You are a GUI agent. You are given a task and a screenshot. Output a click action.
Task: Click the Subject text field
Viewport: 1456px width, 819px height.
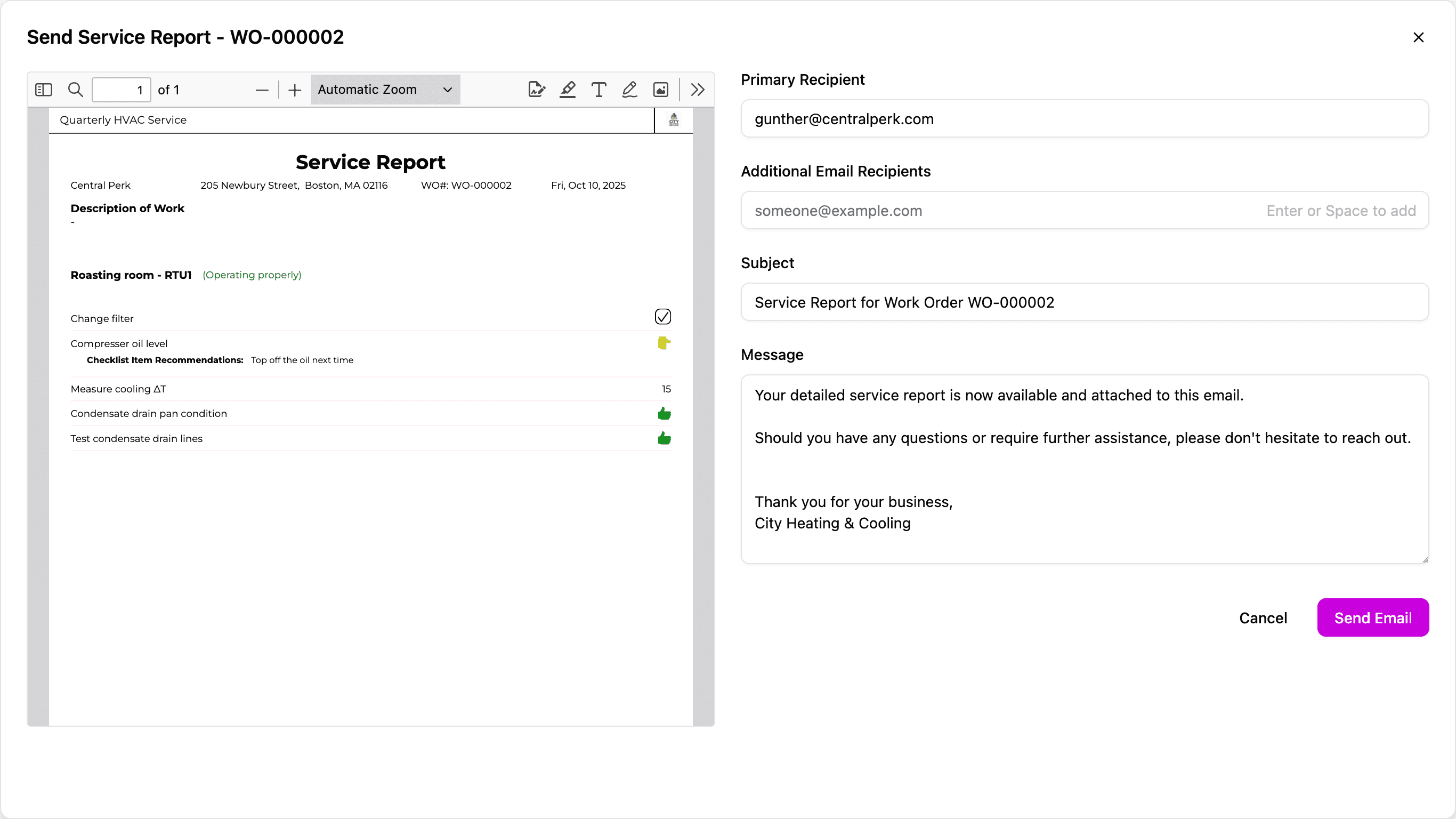click(1084, 302)
